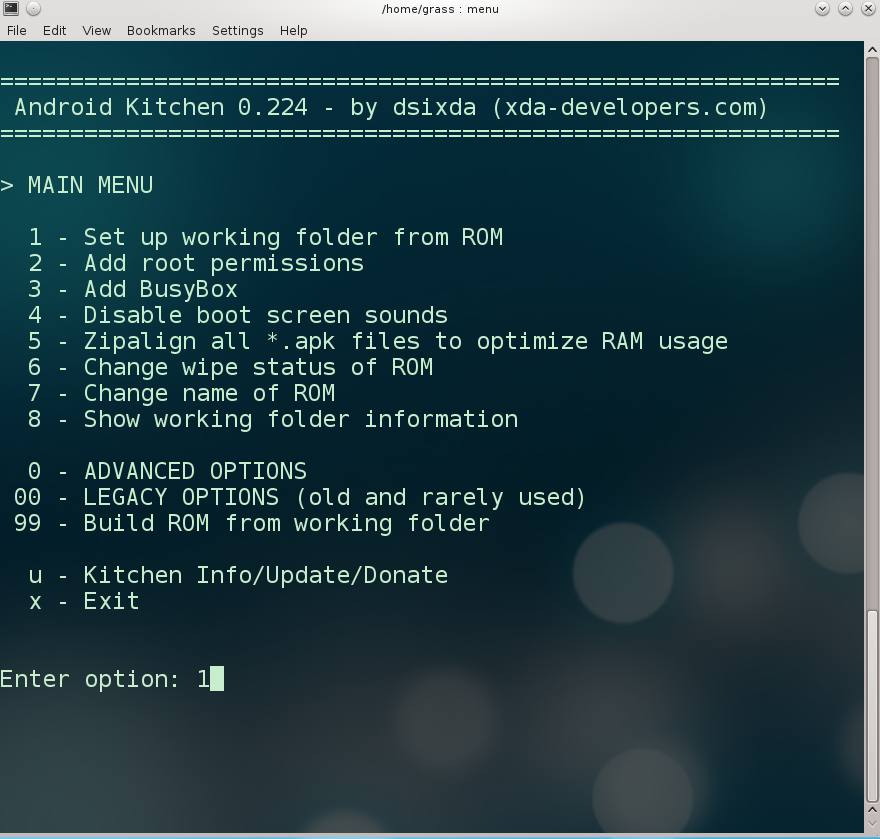Toggle the on-all-desktops pin button
Viewport: 880px width, 839px height.
33,9
